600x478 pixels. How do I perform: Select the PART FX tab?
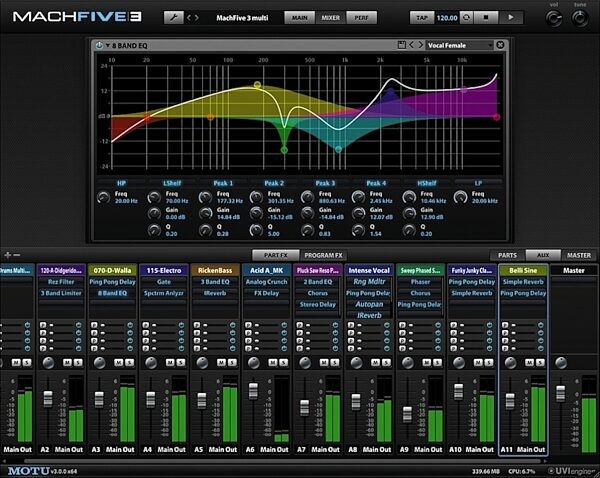[276, 255]
